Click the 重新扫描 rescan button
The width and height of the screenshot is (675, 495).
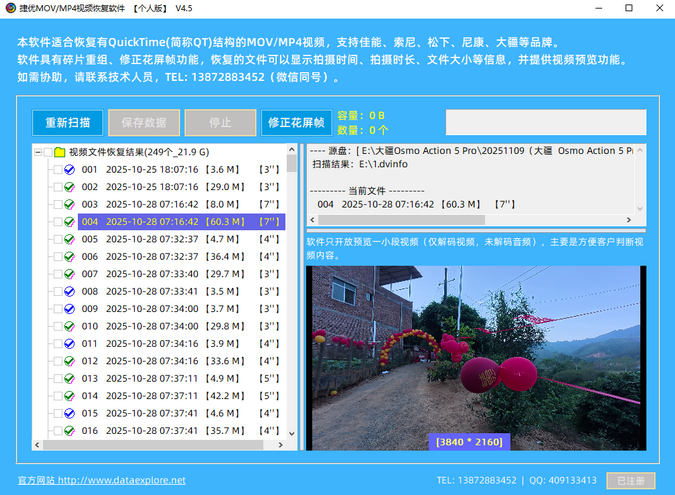pyautogui.click(x=67, y=123)
